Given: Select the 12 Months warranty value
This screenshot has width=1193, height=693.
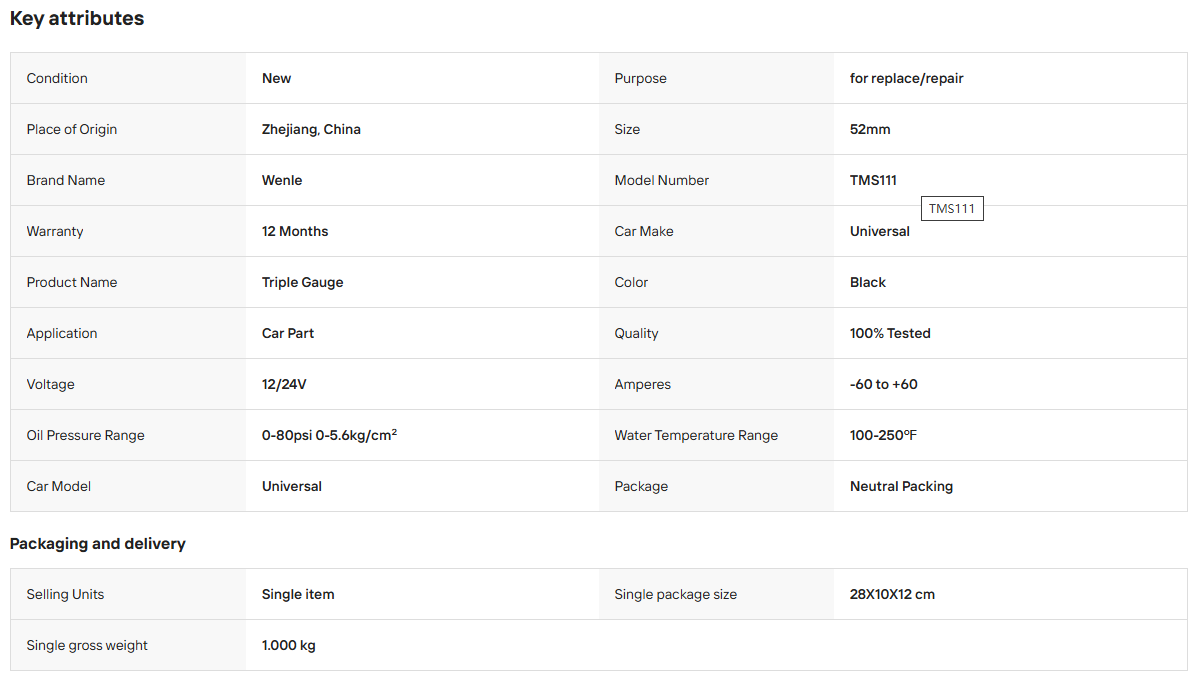Looking at the screenshot, I should [294, 231].
